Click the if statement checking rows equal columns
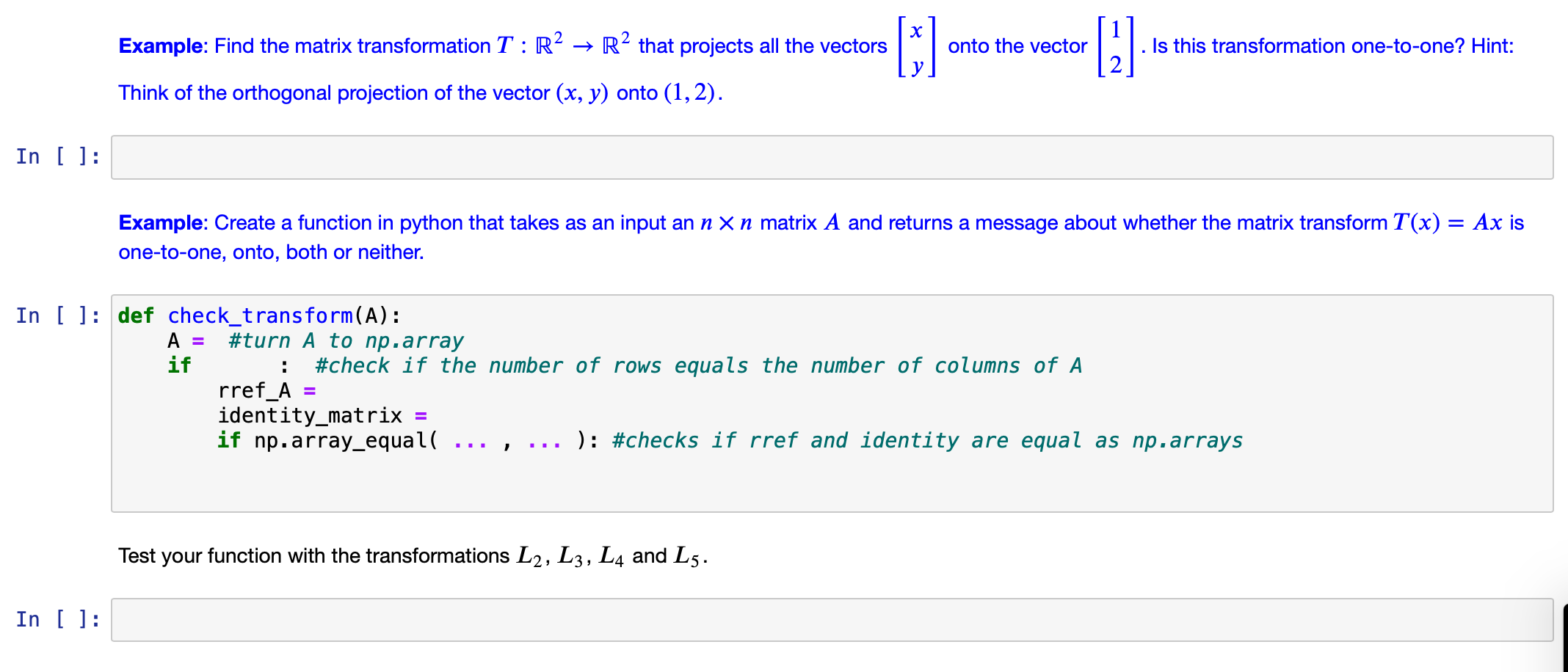 [180, 365]
